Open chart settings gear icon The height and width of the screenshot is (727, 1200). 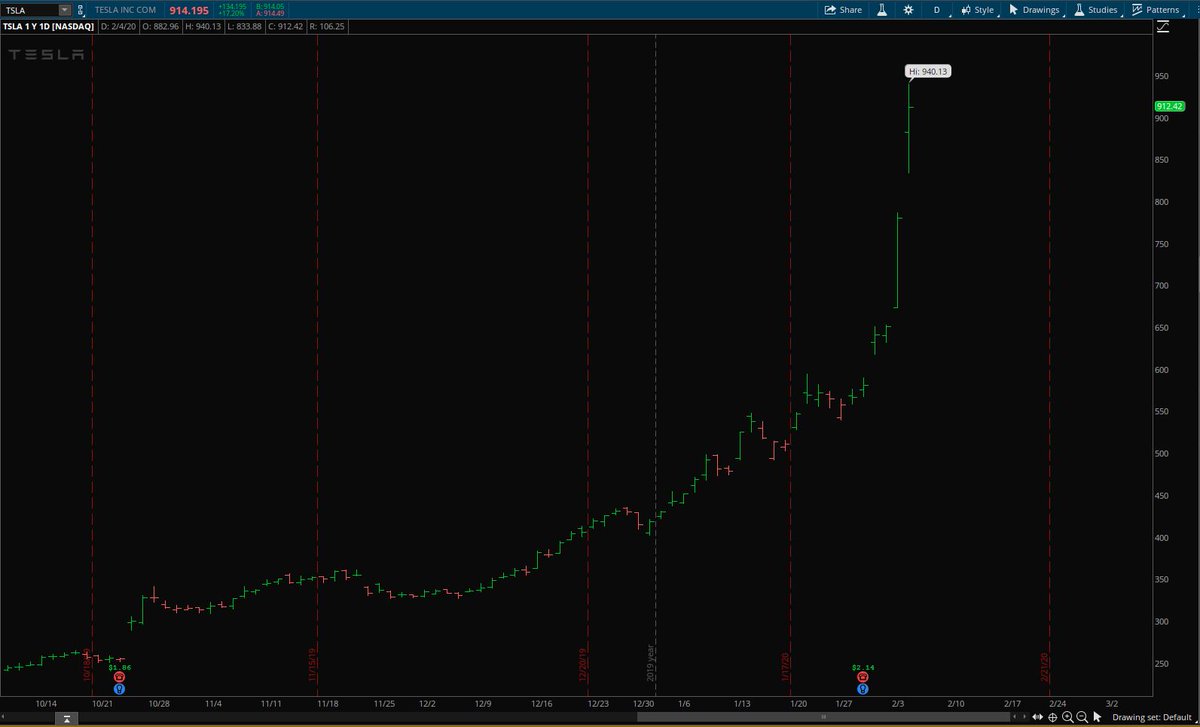908,9
